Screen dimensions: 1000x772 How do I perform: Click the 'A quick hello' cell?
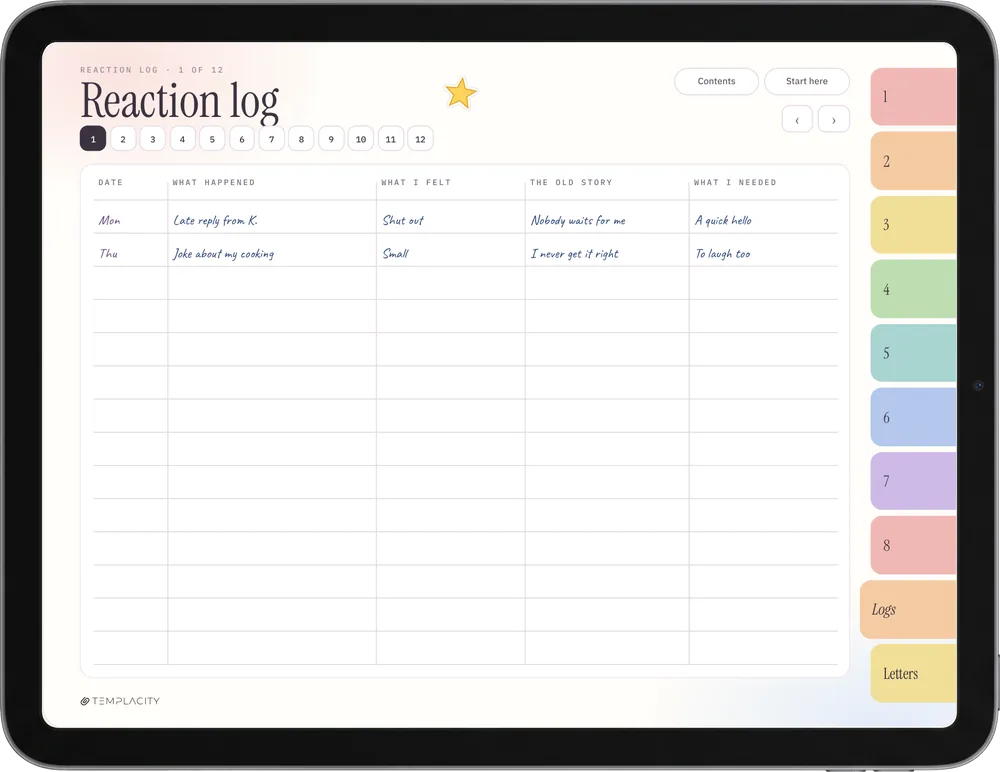pyautogui.click(x=723, y=220)
